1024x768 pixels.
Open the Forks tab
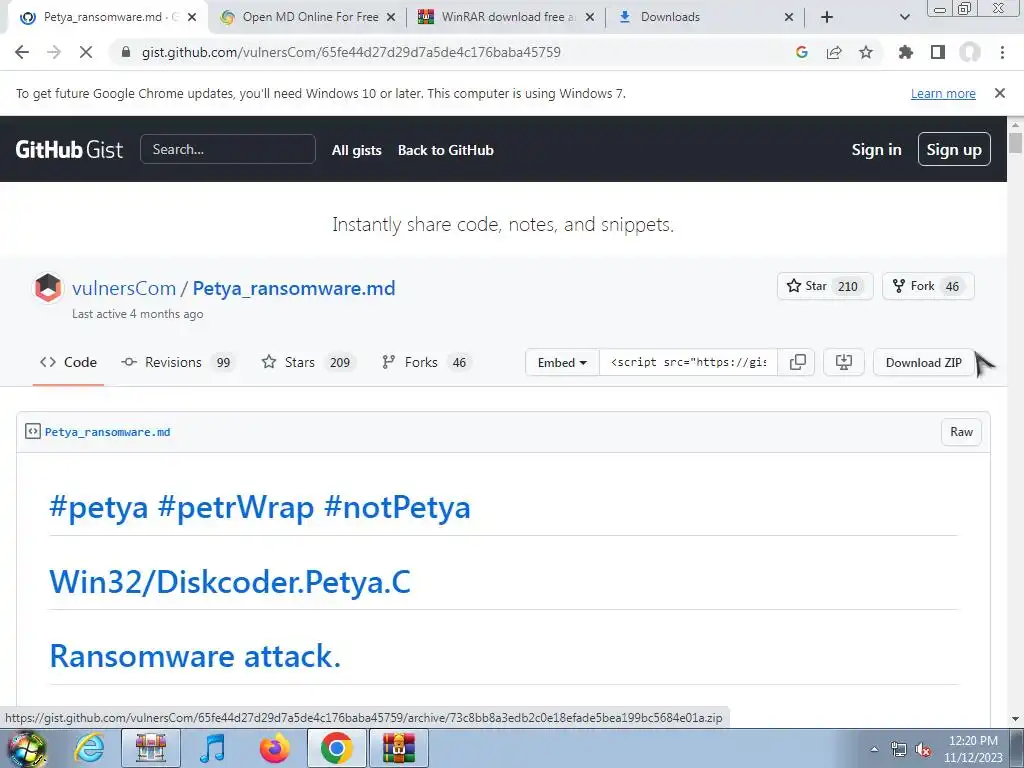pos(426,362)
